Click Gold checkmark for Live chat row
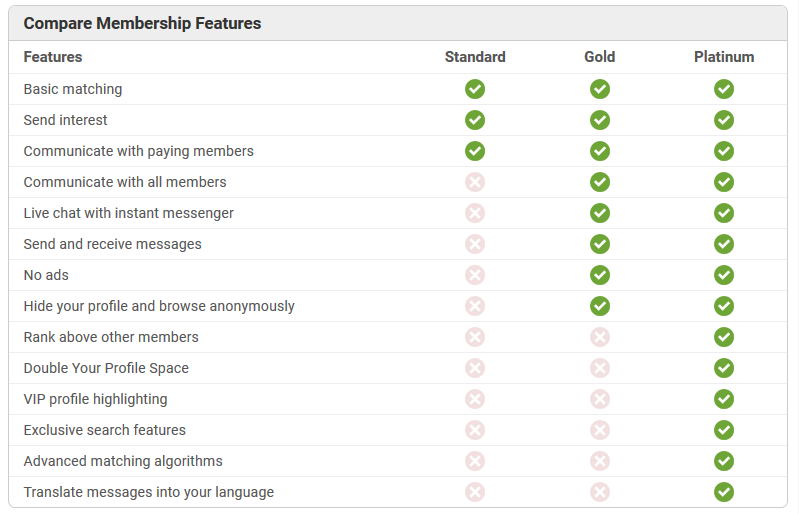 [x=600, y=213]
